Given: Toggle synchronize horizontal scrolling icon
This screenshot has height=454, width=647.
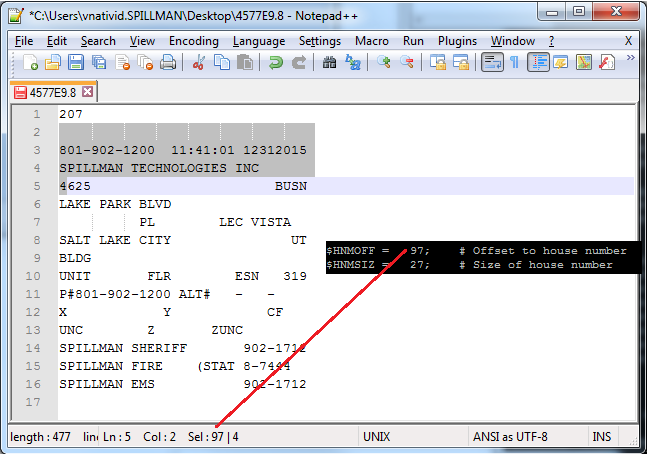Looking at the screenshot, I should [460, 63].
